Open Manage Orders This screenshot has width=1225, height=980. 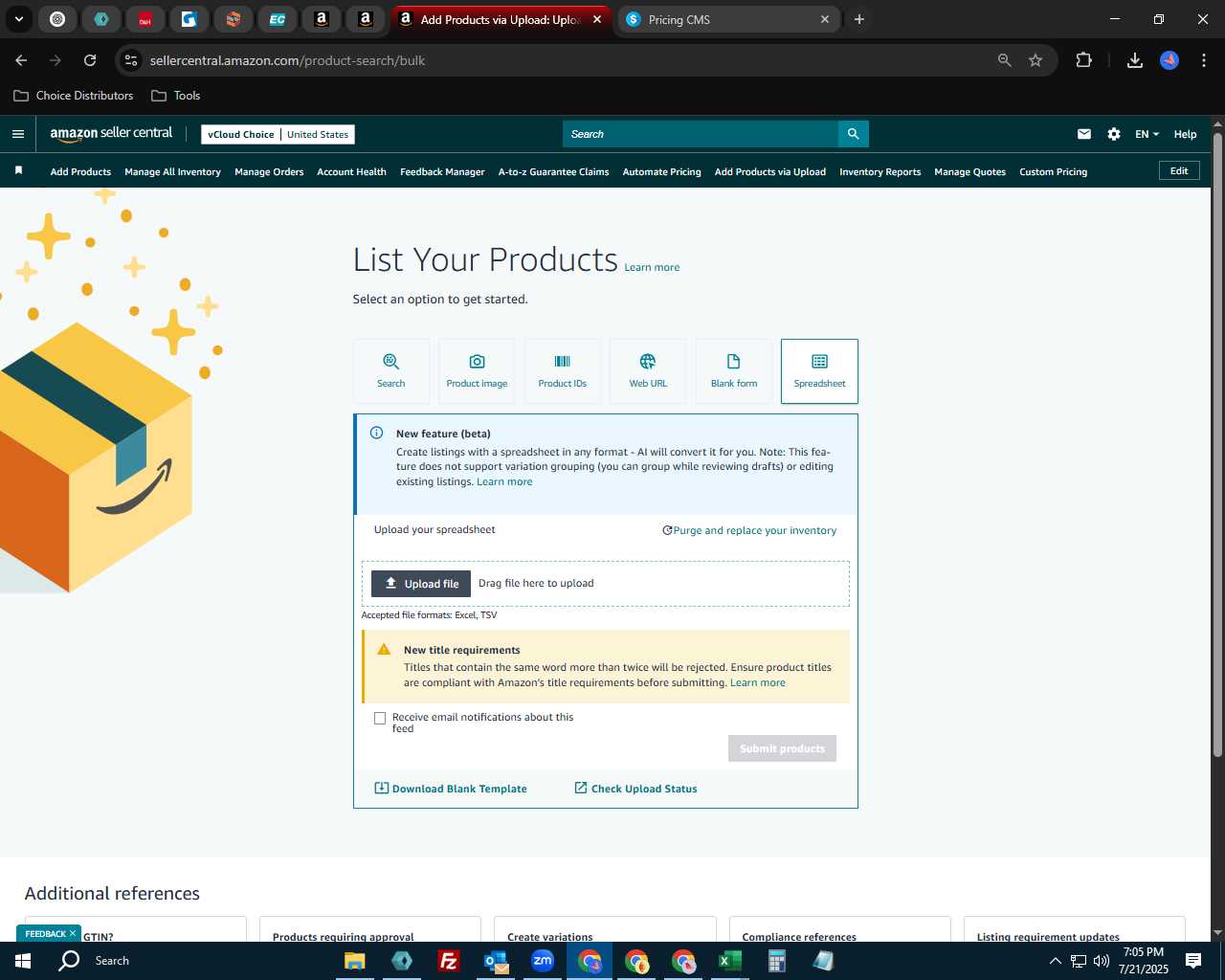(269, 172)
